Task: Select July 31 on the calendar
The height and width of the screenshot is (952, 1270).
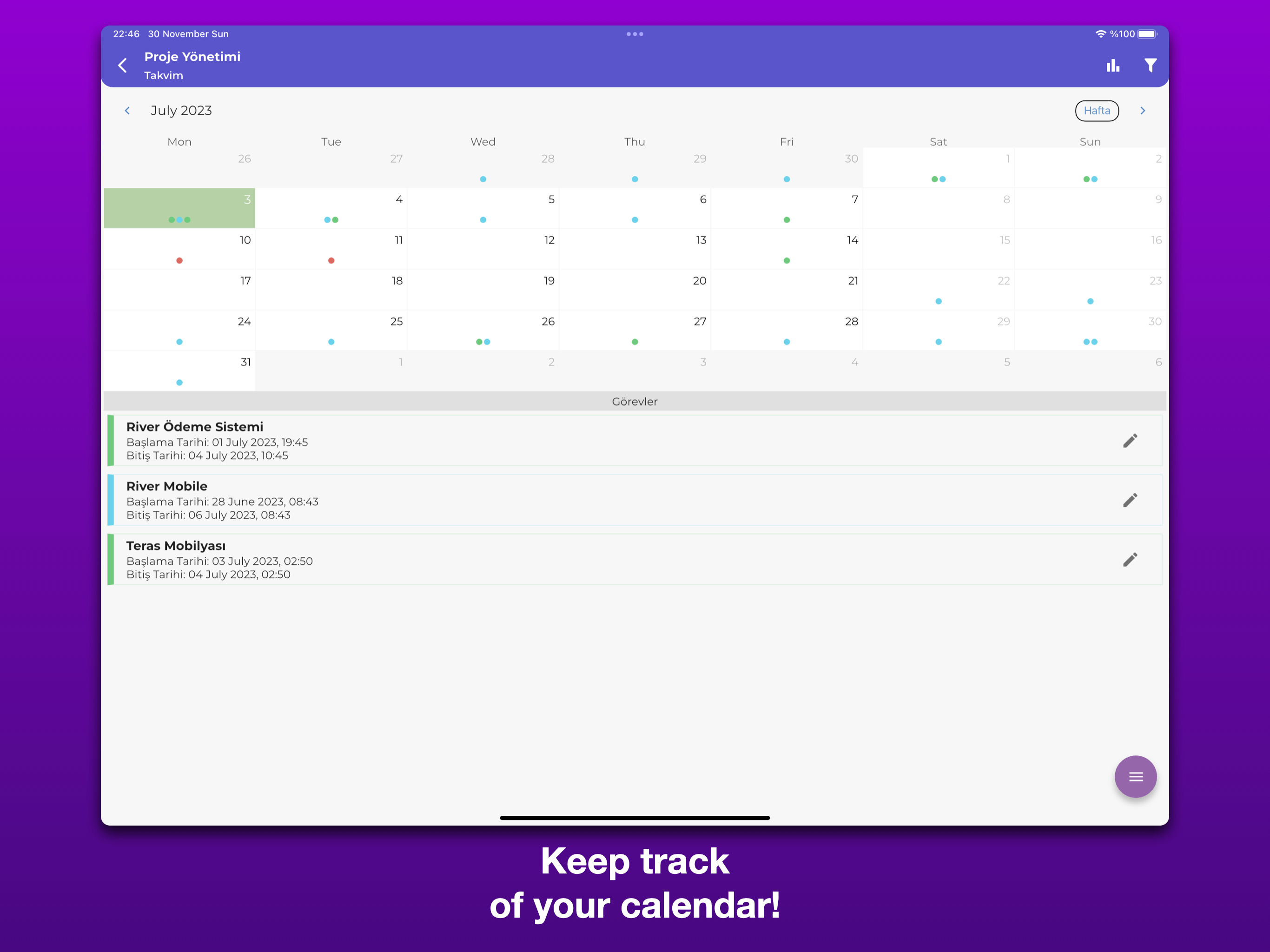Action: tap(179, 371)
